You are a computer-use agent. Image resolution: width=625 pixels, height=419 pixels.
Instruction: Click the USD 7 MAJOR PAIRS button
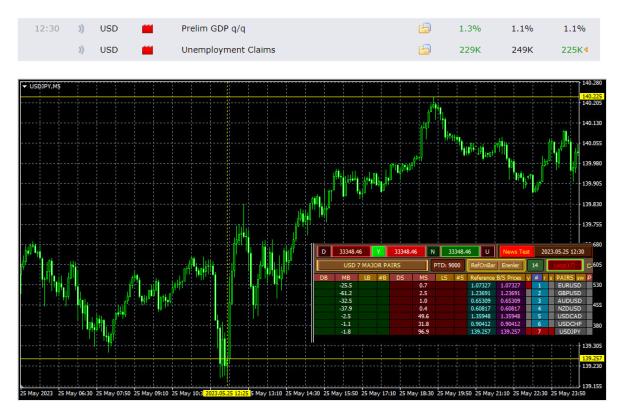[x=372, y=265]
